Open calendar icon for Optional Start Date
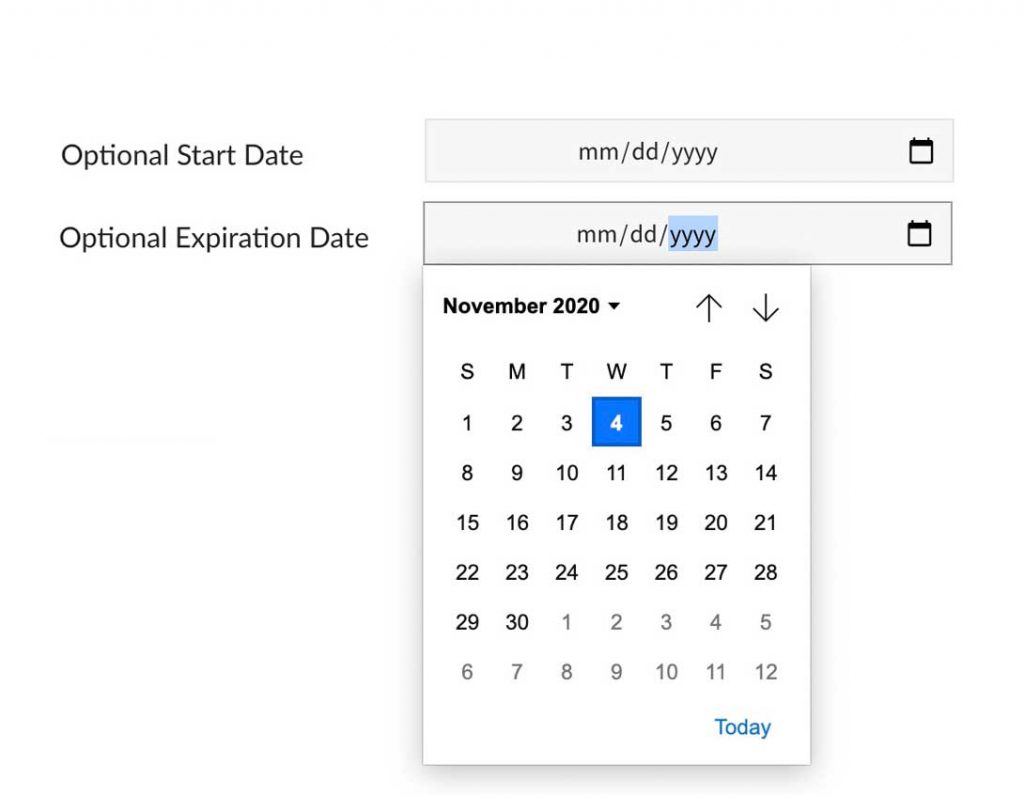Image resolution: width=1024 pixels, height=812 pixels. coord(921,151)
